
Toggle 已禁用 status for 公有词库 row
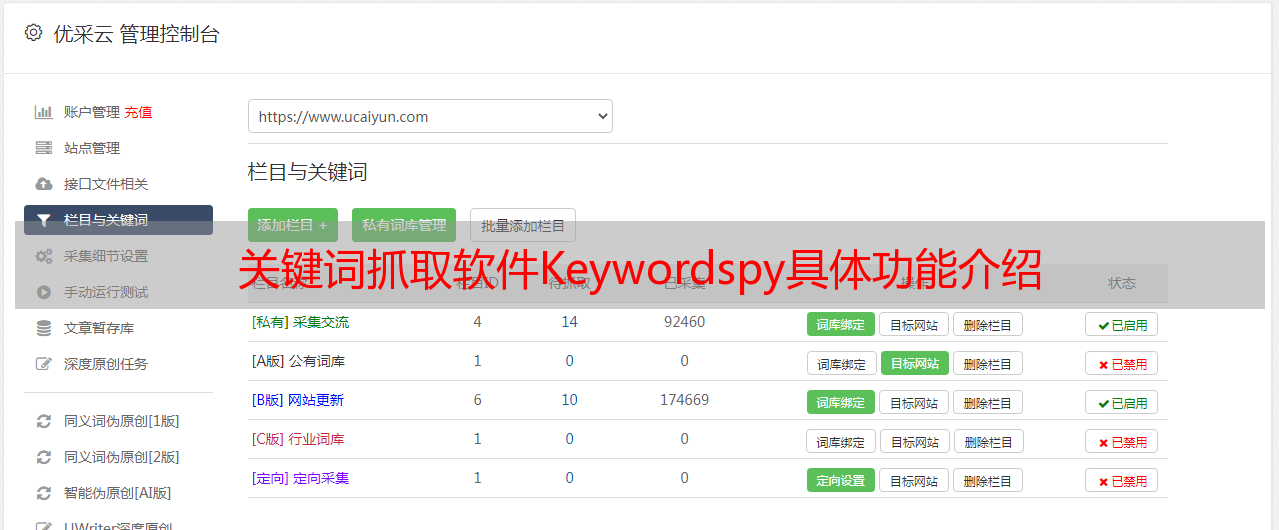[1122, 363]
